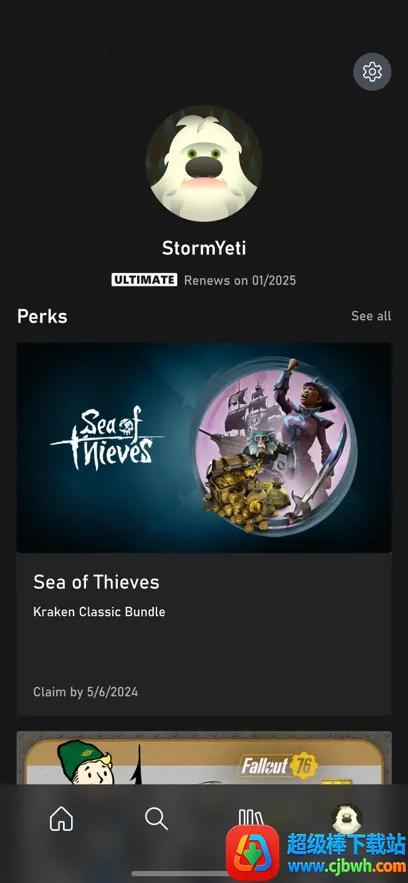Tap the Vault Boy character image

pyautogui.click(x=84, y=762)
